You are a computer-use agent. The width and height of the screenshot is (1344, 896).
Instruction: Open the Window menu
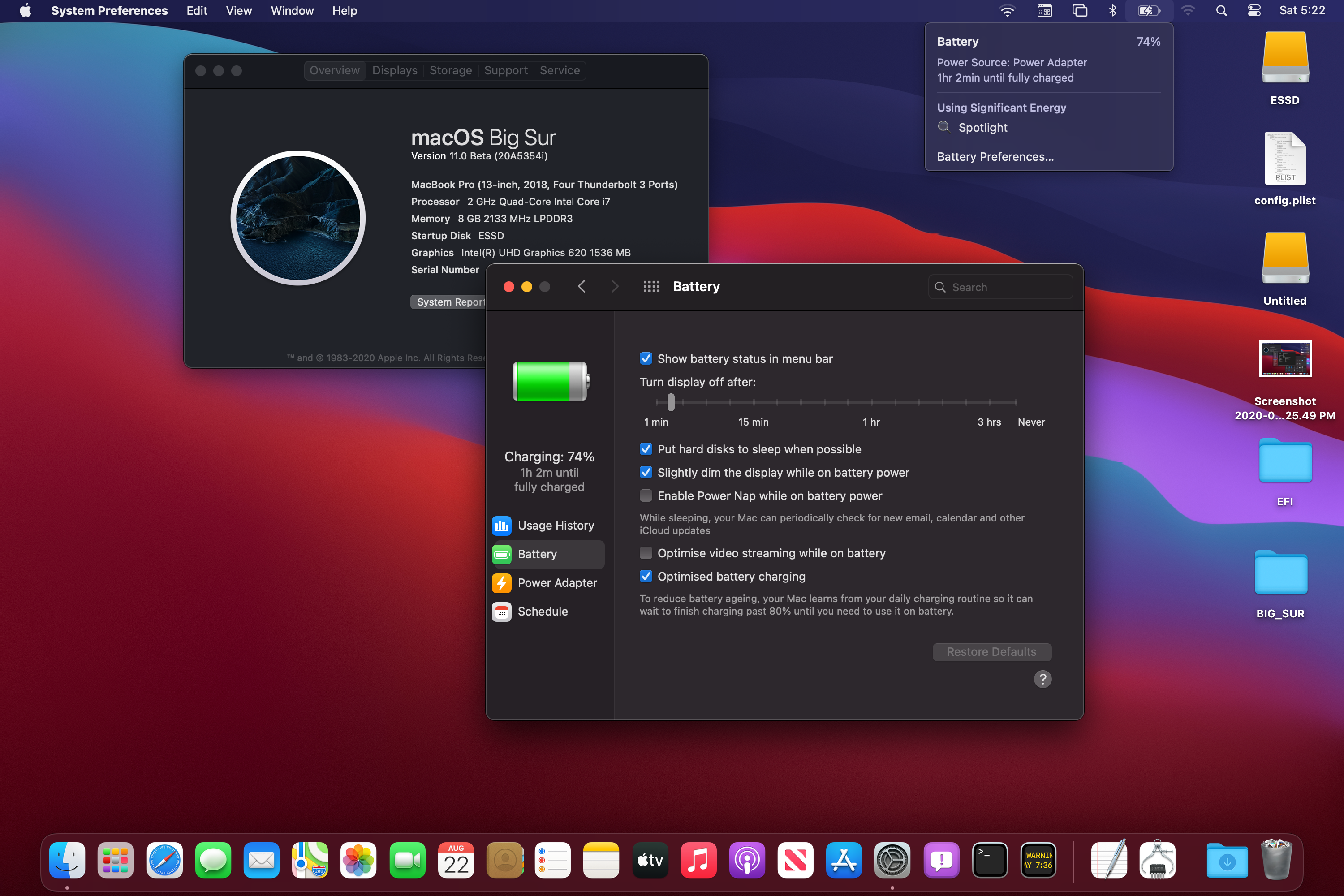[292, 11]
